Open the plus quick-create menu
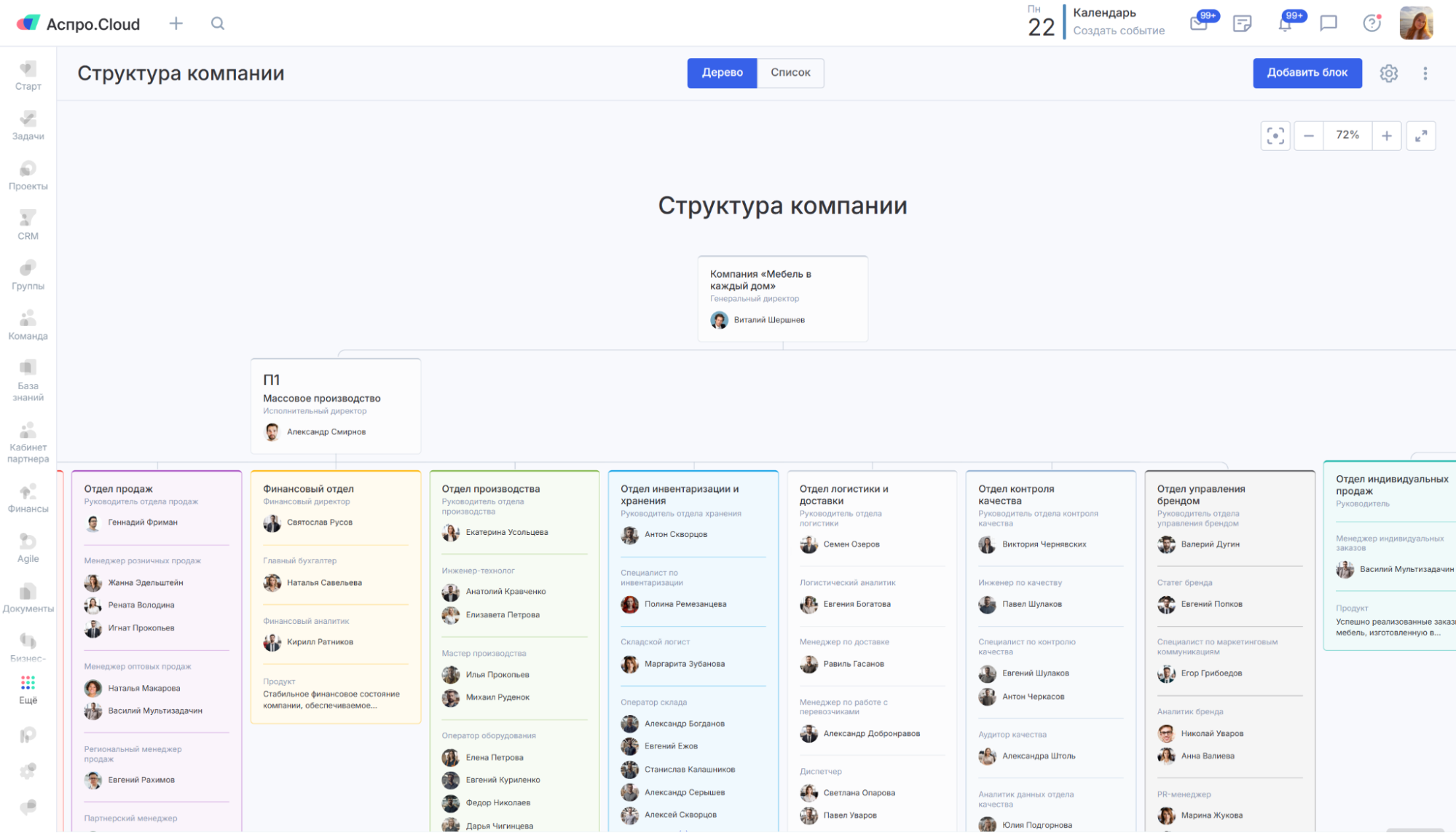The height and width of the screenshot is (833, 1456). click(176, 23)
